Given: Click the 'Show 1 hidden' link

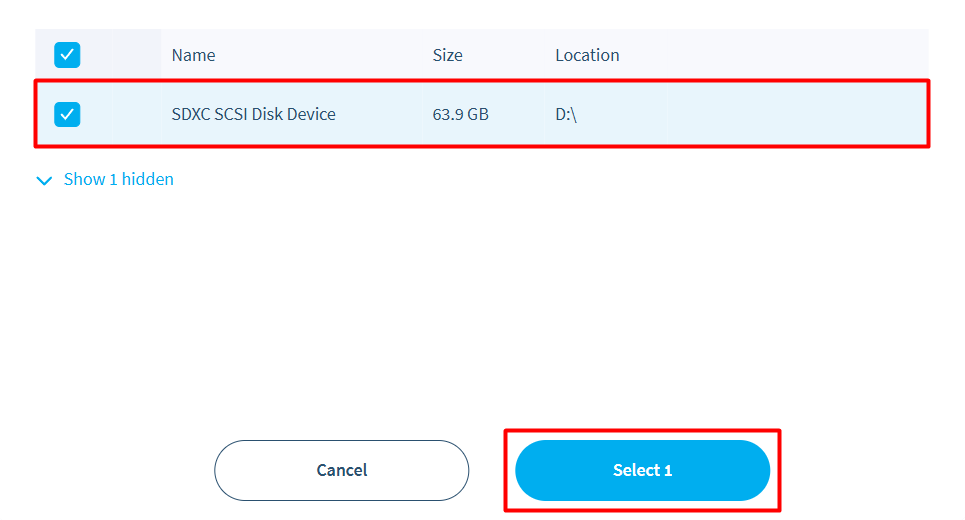Looking at the screenshot, I should pyautogui.click(x=118, y=179).
